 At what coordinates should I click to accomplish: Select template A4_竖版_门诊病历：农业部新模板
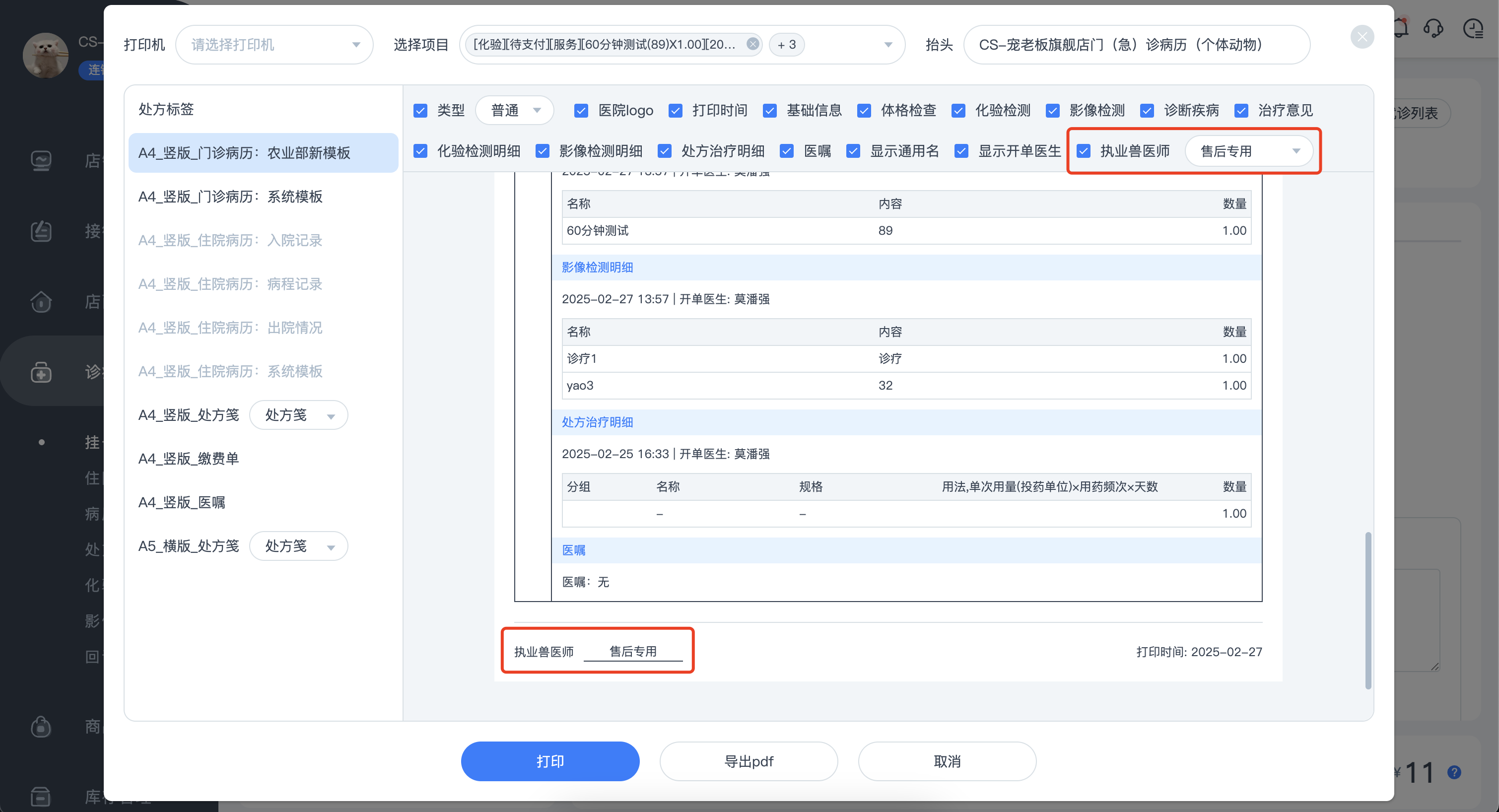(263, 152)
